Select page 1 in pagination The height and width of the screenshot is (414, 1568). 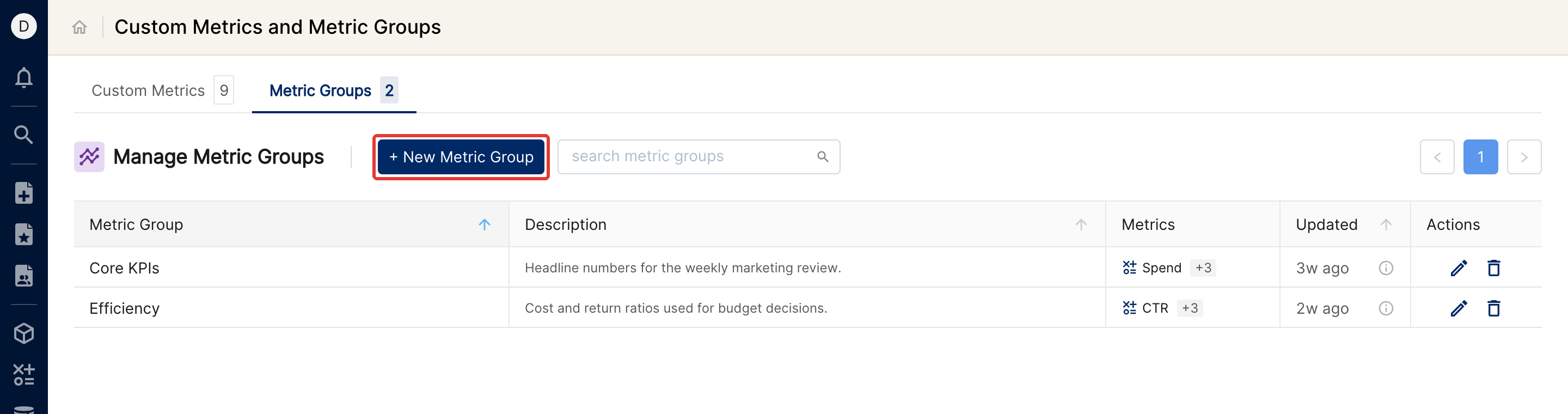1480,157
